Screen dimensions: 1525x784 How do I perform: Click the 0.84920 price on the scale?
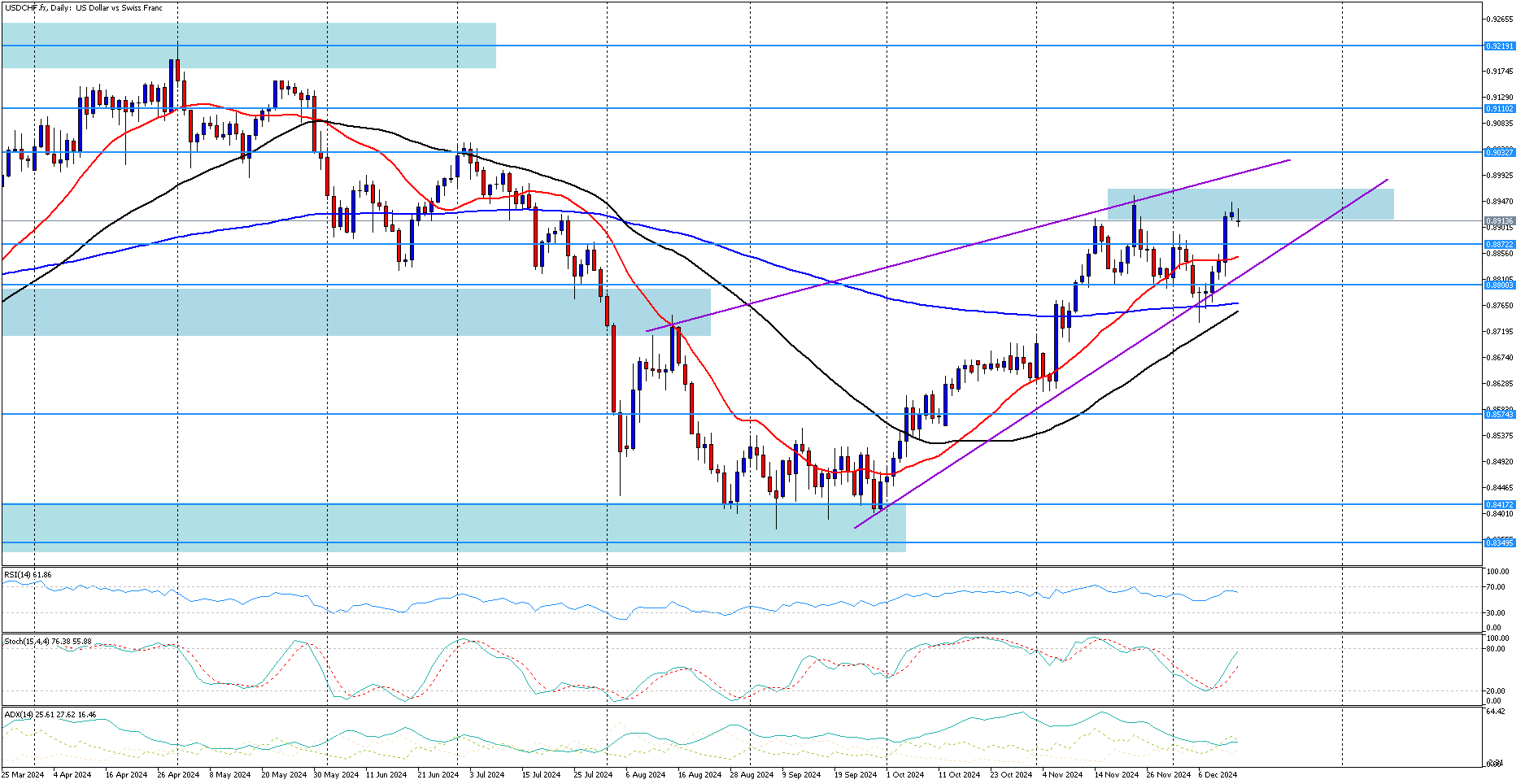tap(1500, 462)
